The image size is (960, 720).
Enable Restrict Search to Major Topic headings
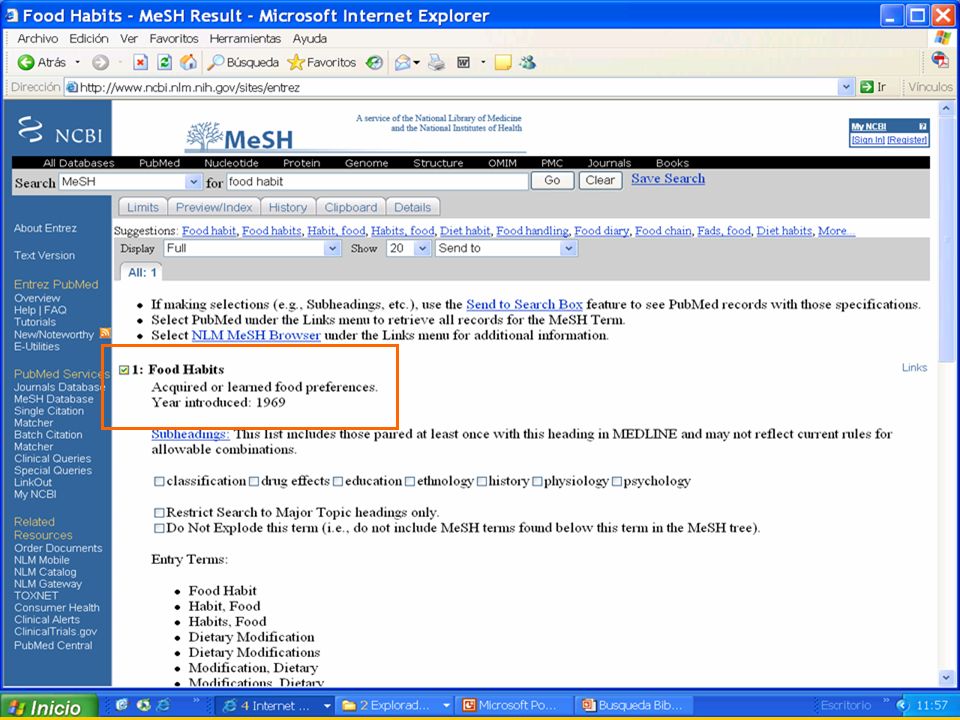159,512
